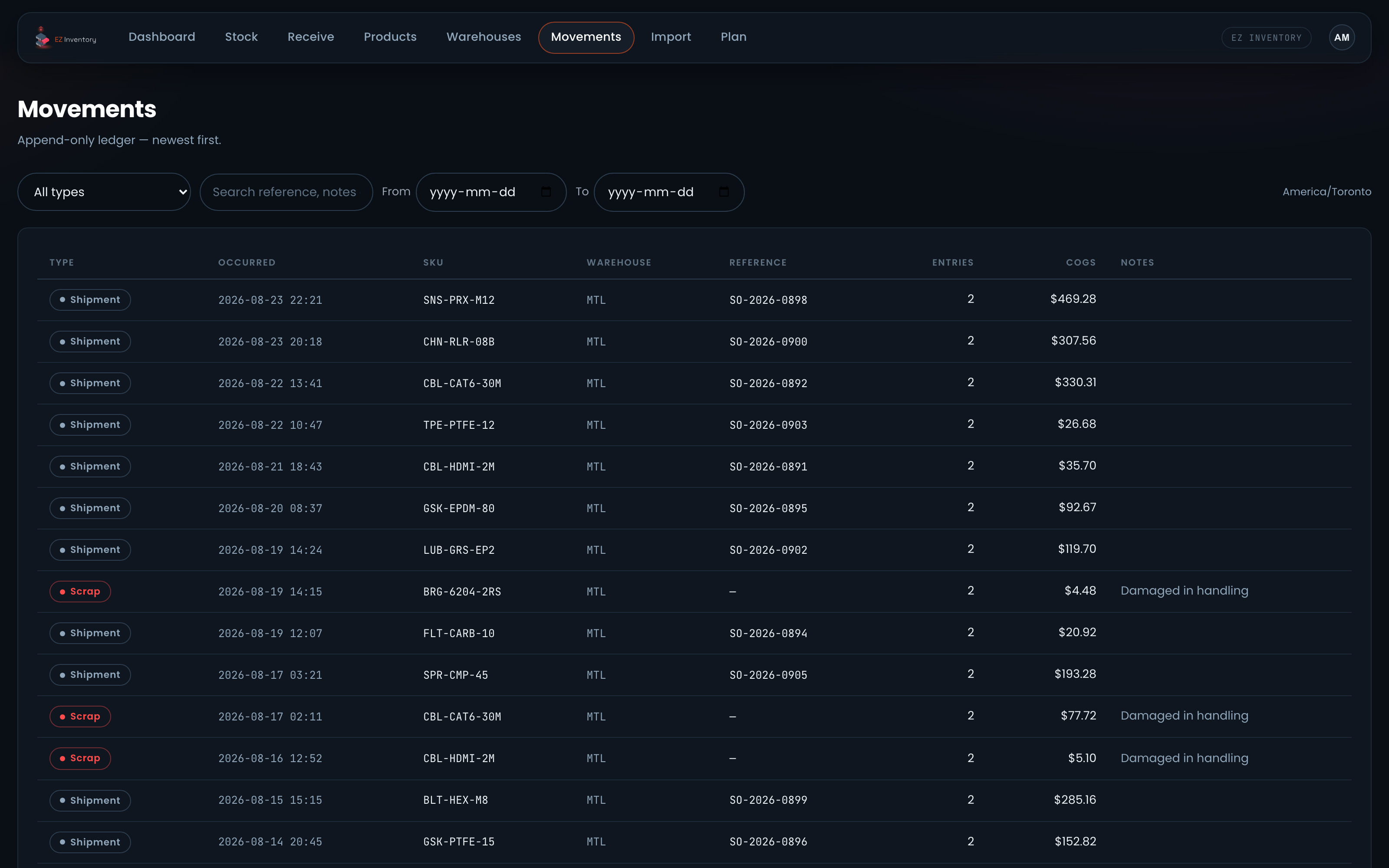Click the Scrap badge dated 2026-08-17 02:11
The height and width of the screenshot is (868, 1389).
[x=80, y=717]
